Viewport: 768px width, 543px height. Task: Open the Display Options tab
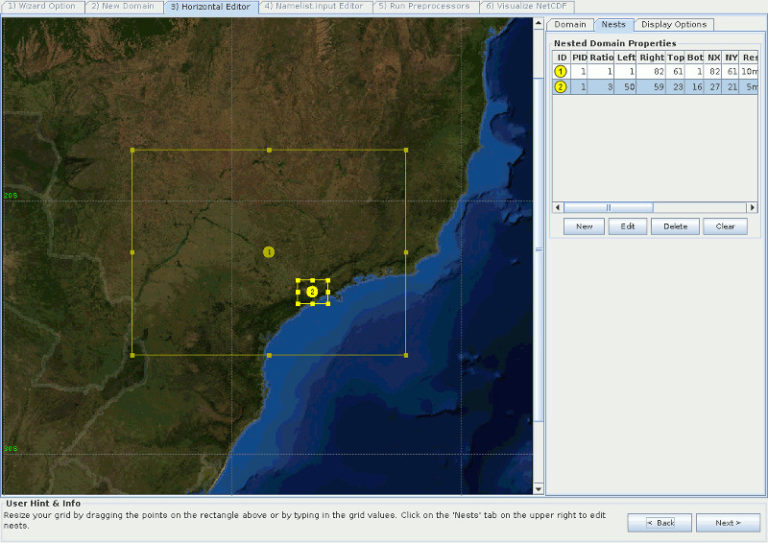point(673,24)
